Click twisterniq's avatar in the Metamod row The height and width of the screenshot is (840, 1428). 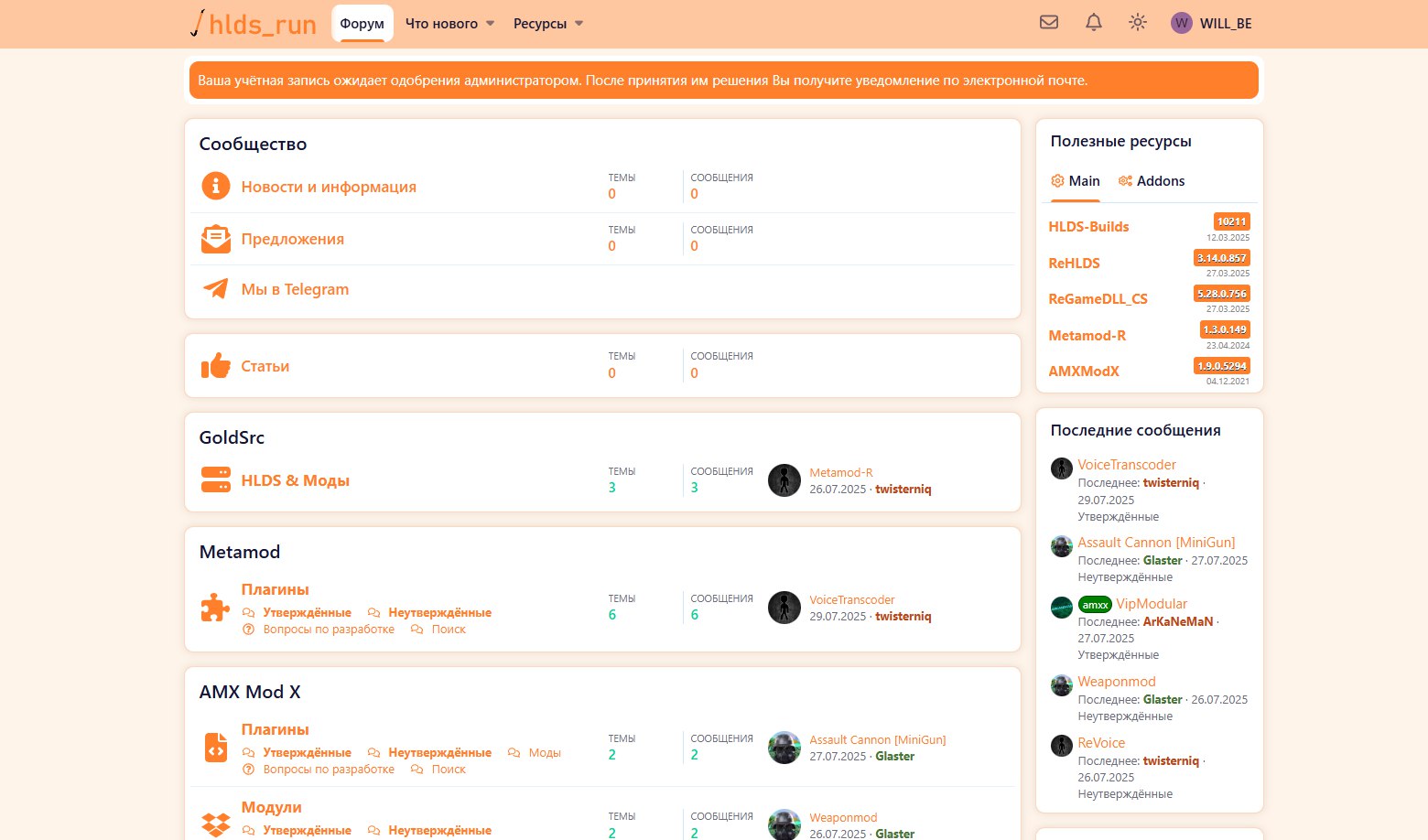(784, 608)
